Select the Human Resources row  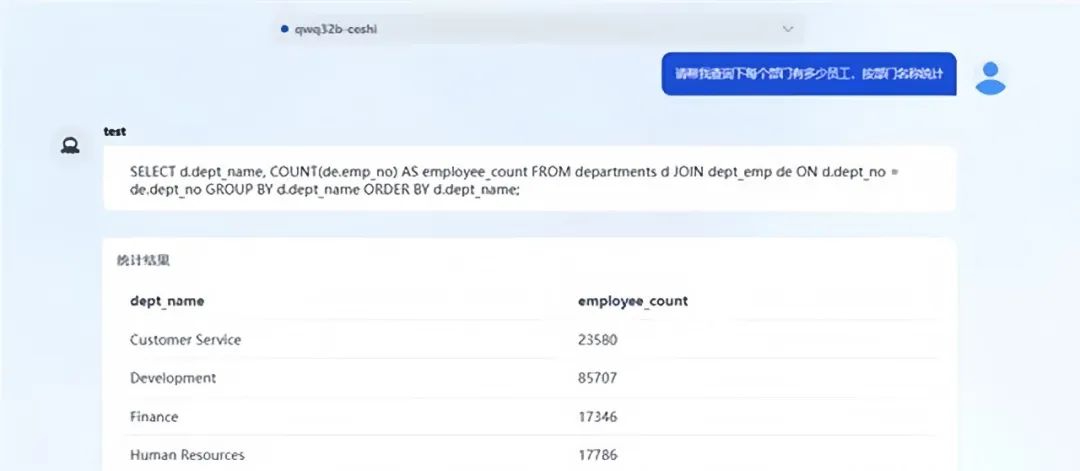click(187, 455)
